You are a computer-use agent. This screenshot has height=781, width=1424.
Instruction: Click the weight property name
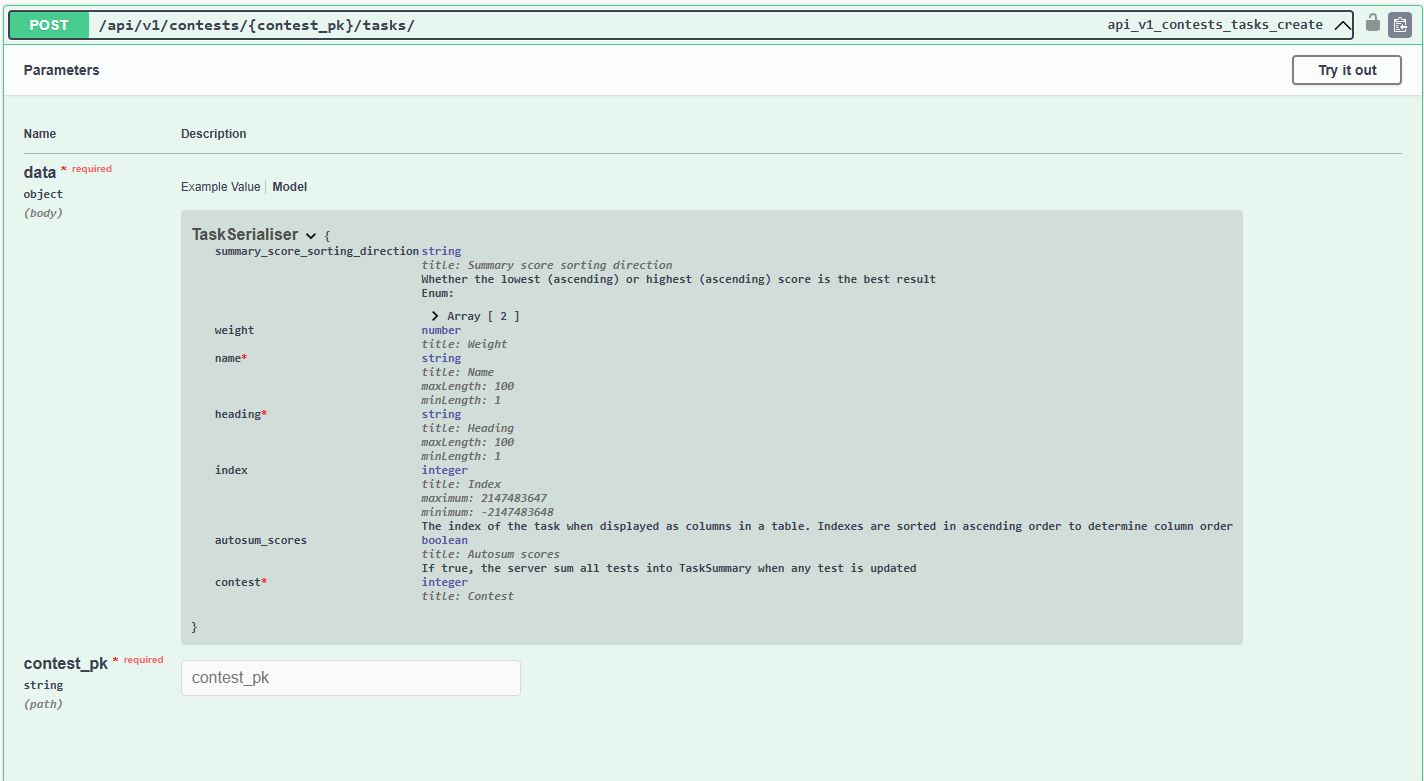[x=235, y=330]
